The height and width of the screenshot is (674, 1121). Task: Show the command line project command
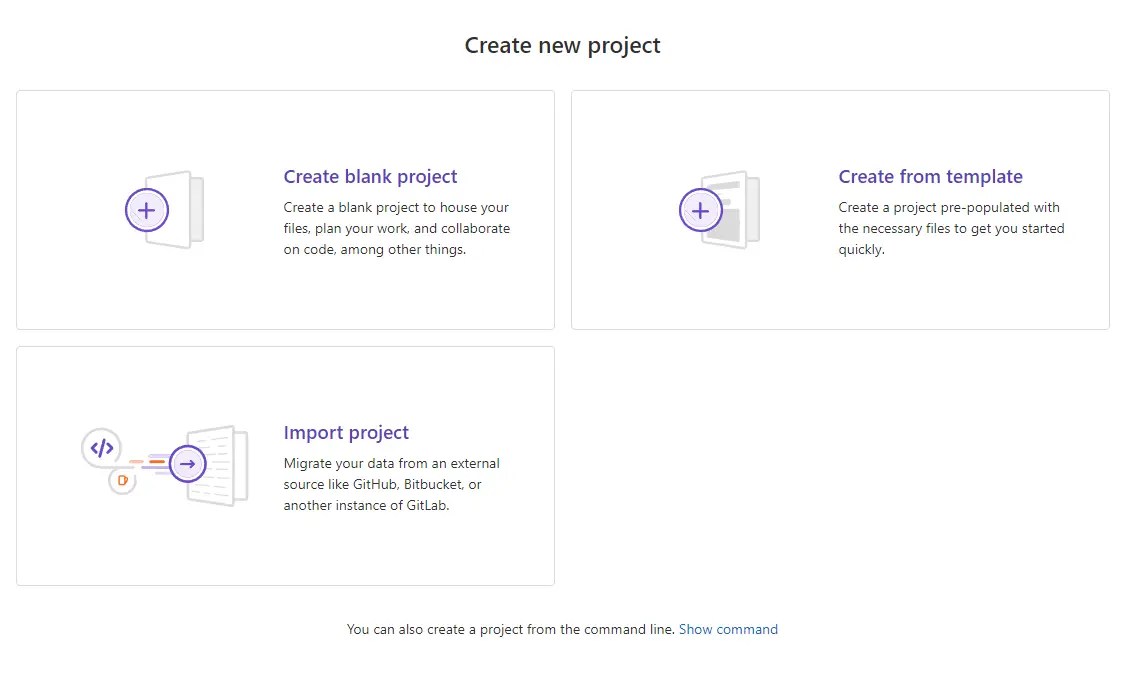pos(728,629)
